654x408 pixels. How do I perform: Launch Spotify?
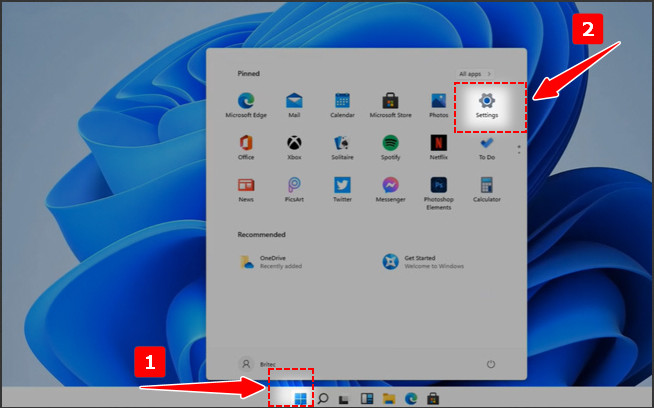point(390,147)
